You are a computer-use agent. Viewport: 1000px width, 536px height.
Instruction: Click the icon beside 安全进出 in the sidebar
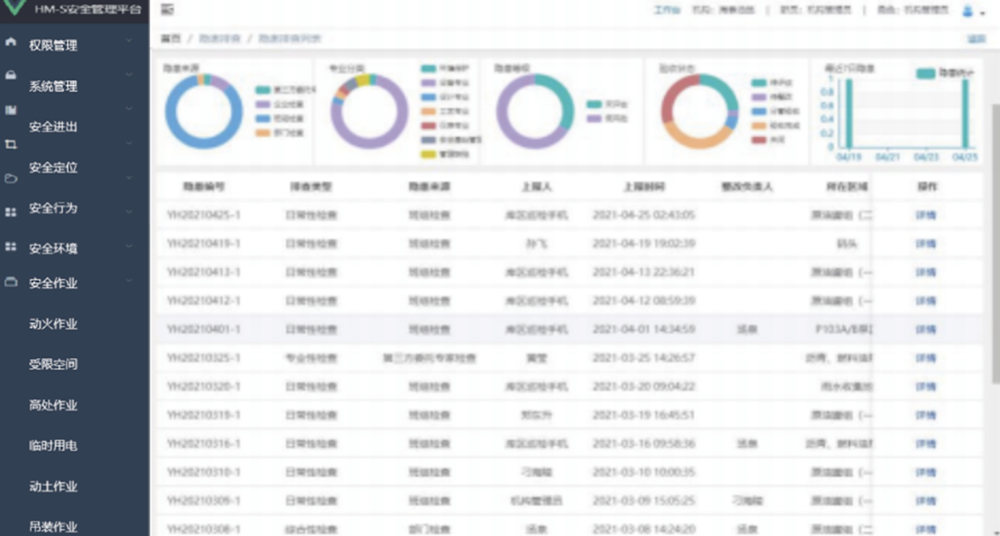[11, 110]
